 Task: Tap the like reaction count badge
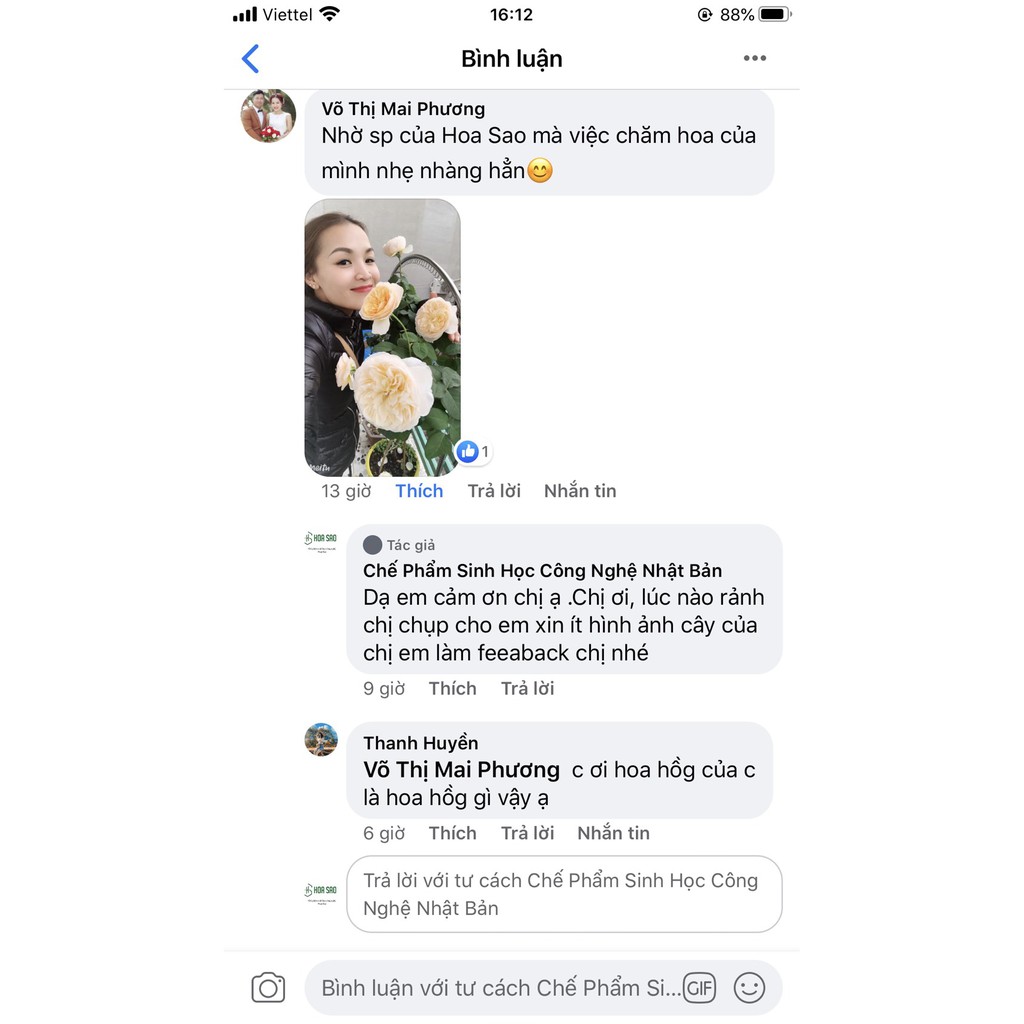473,451
